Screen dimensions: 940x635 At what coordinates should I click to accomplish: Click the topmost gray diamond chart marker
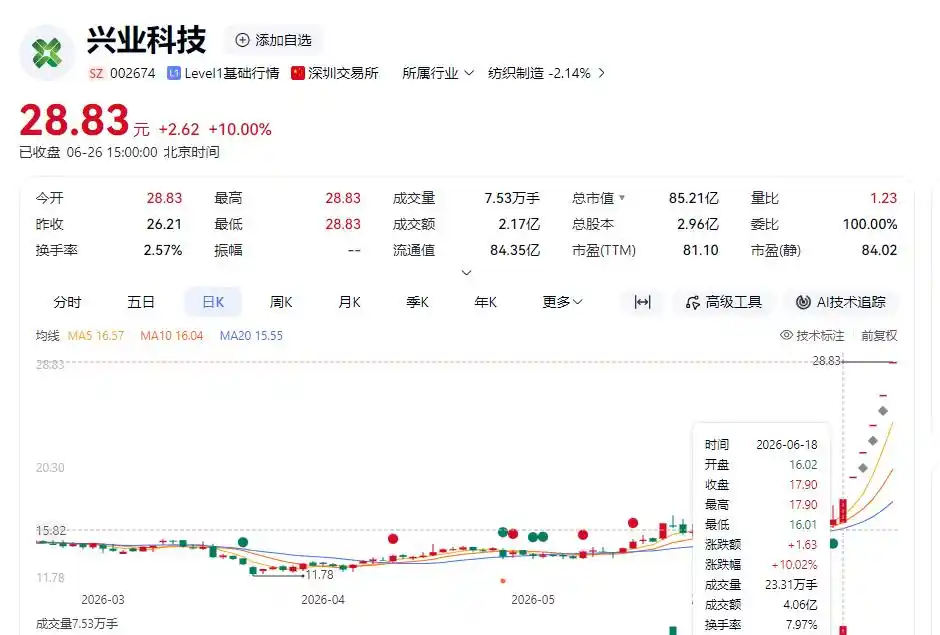pyautogui.click(x=882, y=411)
